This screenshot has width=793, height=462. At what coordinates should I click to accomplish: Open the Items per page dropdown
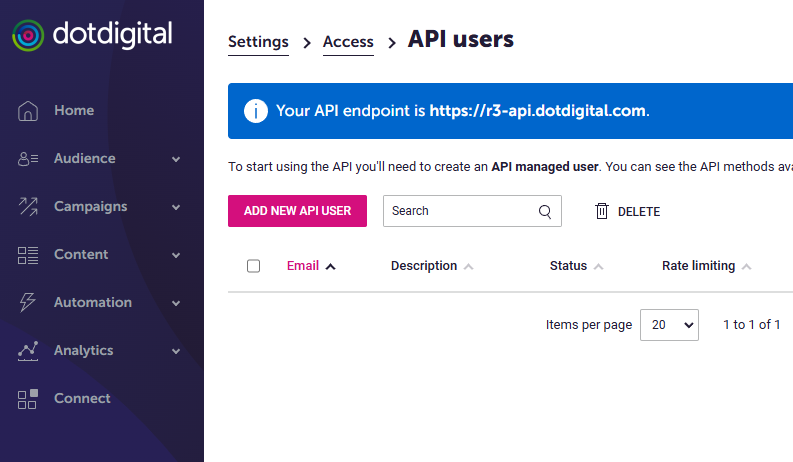click(x=669, y=325)
